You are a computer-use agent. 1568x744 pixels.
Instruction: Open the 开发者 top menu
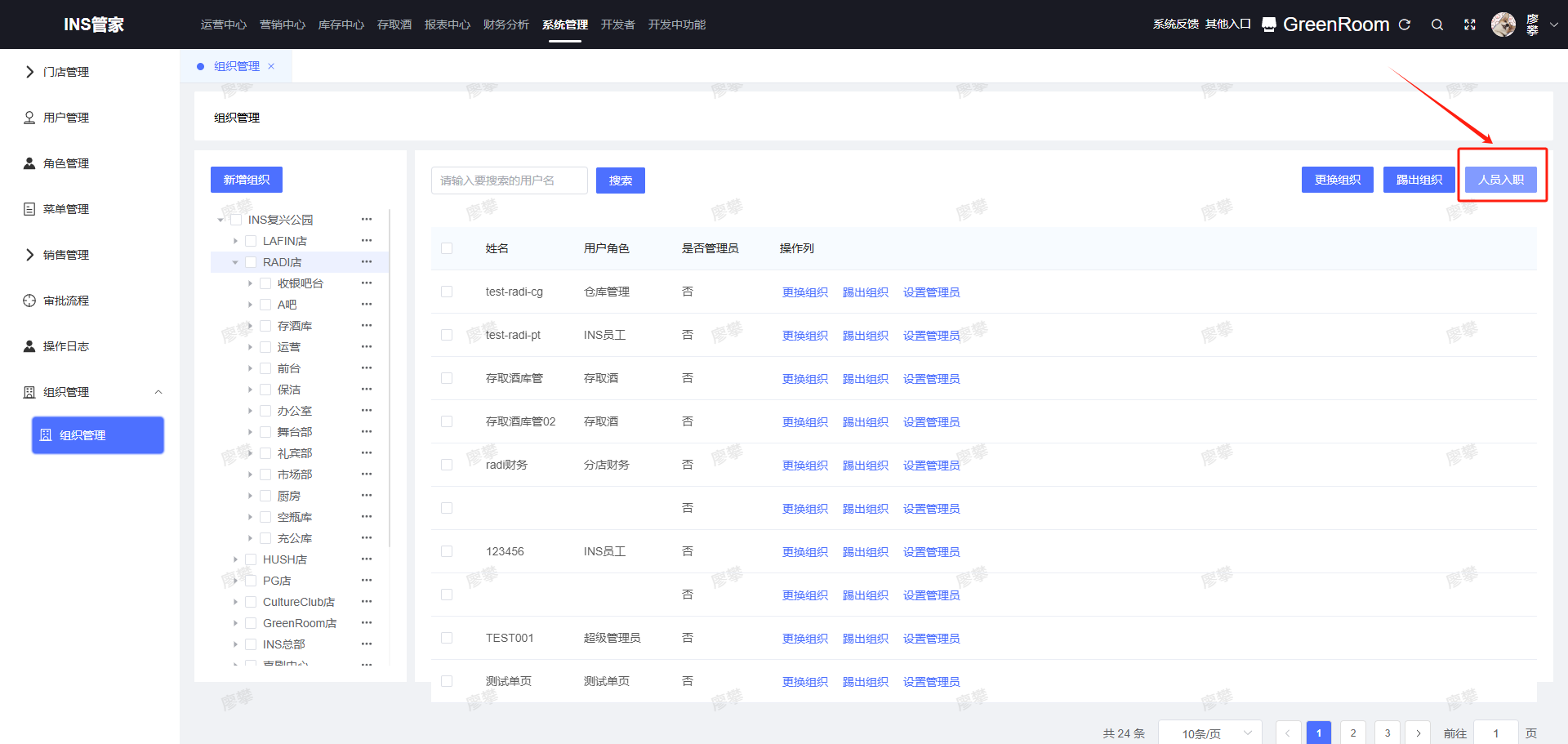[618, 25]
